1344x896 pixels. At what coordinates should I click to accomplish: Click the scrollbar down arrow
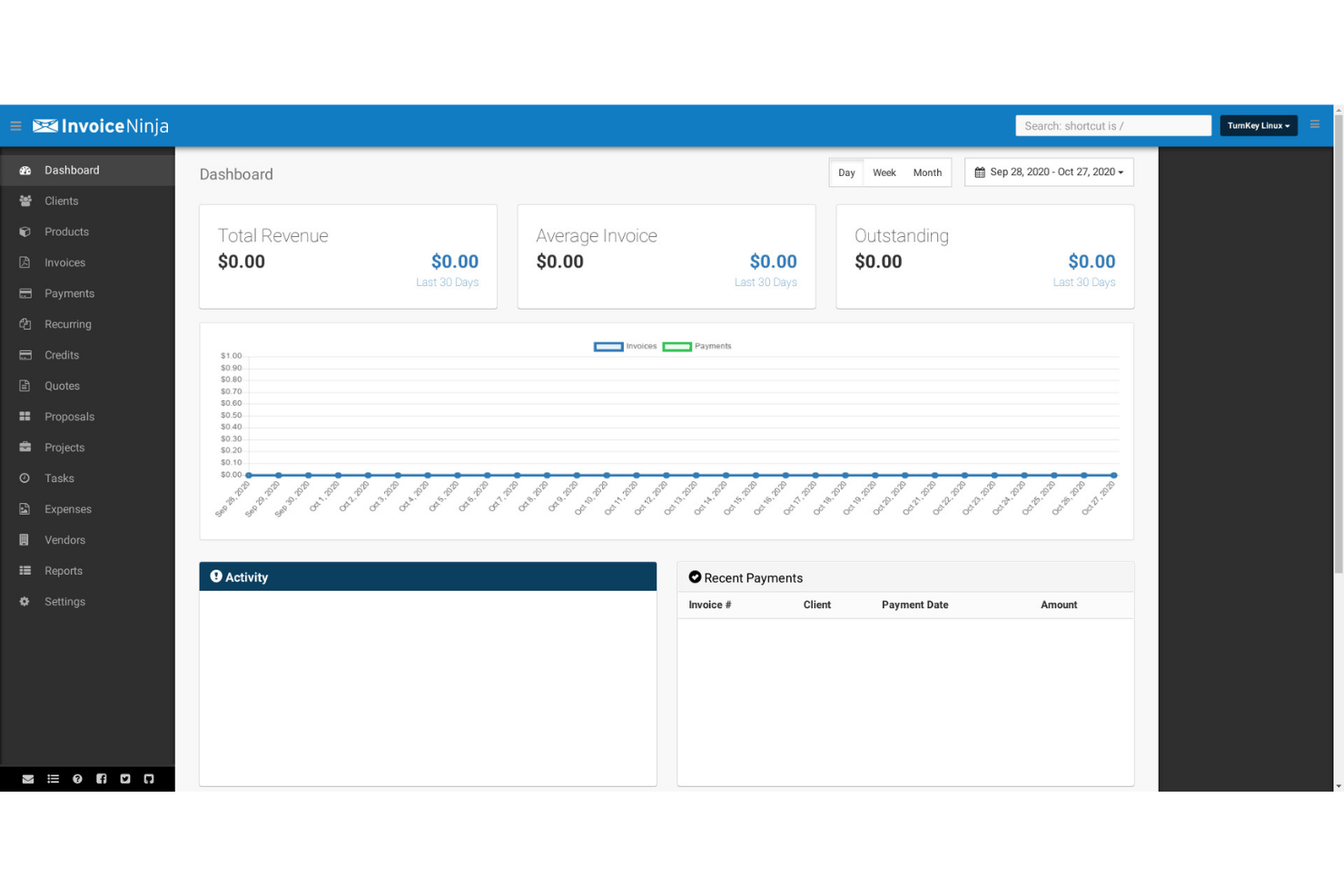click(x=1339, y=786)
